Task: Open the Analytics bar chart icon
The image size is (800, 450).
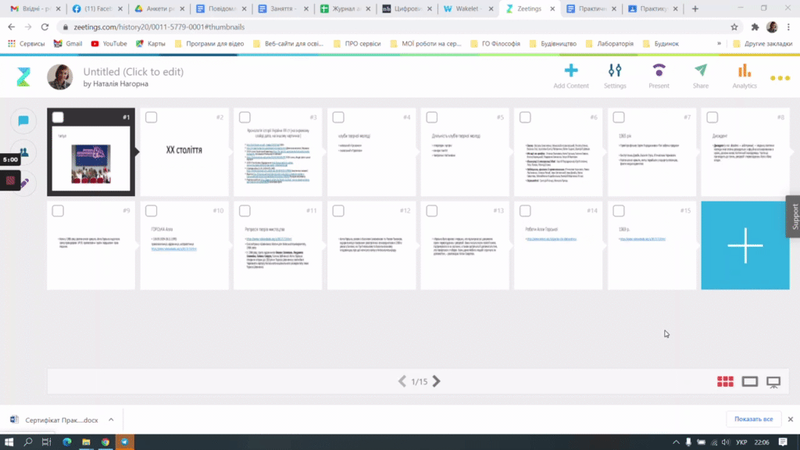Action: [744, 71]
